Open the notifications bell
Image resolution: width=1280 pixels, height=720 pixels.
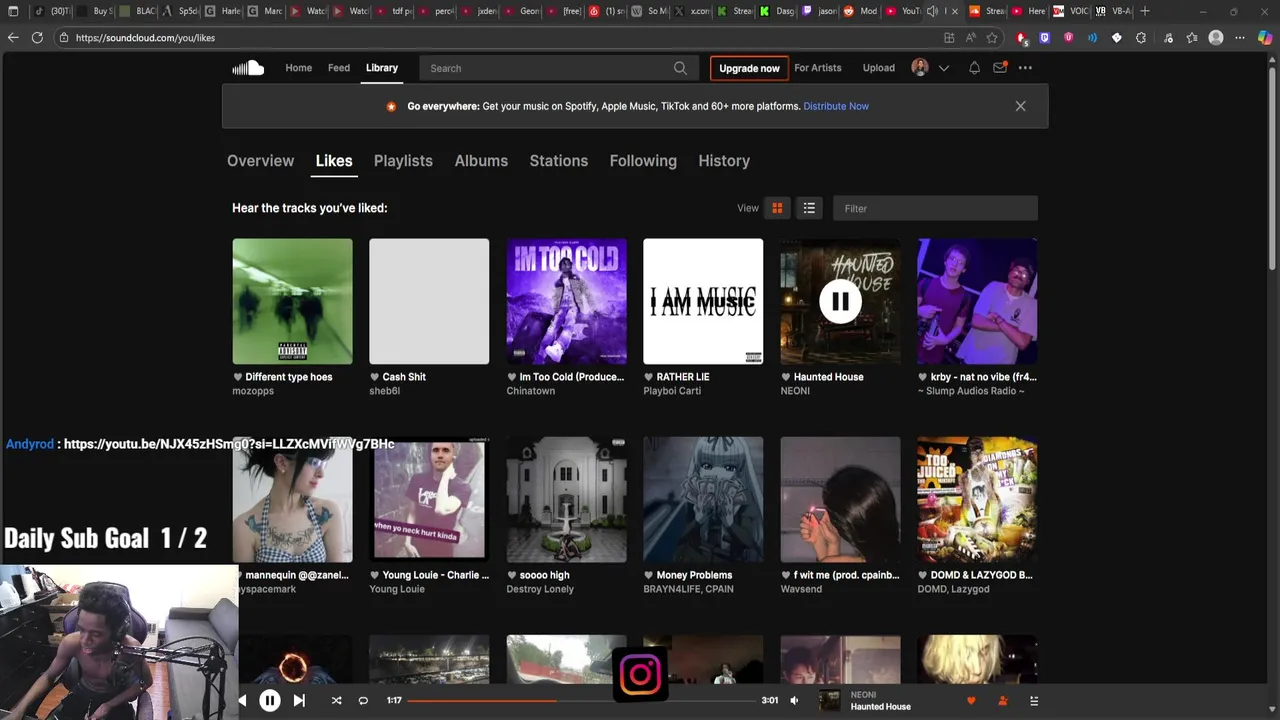coord(974,68)
